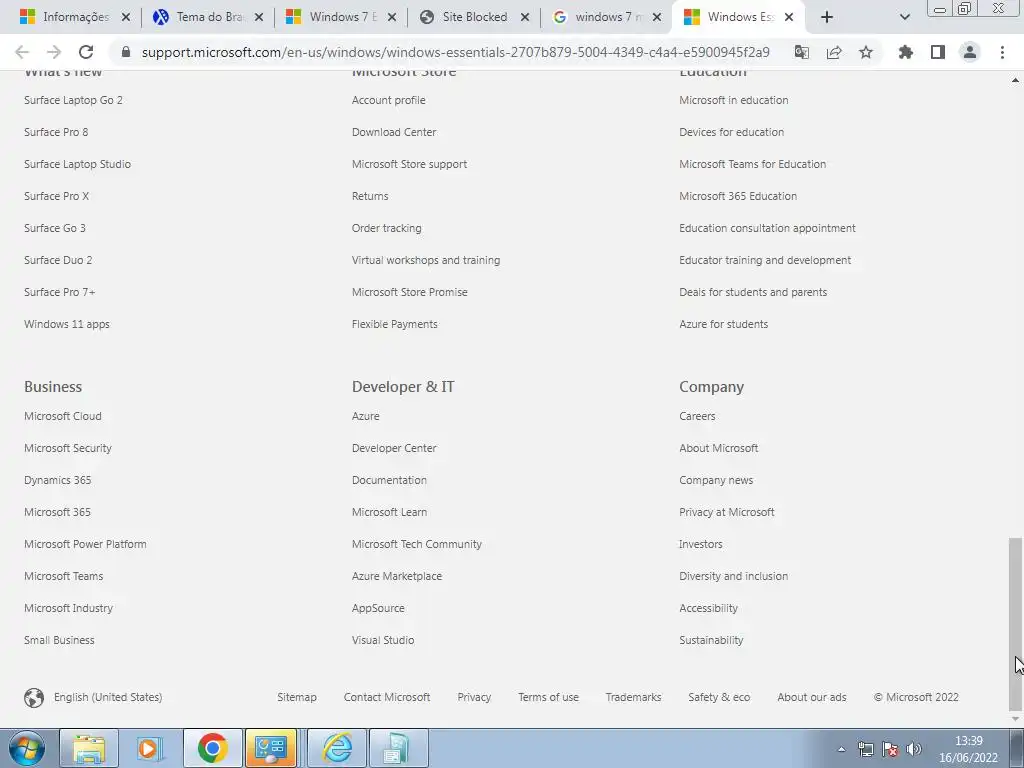1024x768 pixels.
Task: Click the network tray icon
Action: [x=865, y=749]
